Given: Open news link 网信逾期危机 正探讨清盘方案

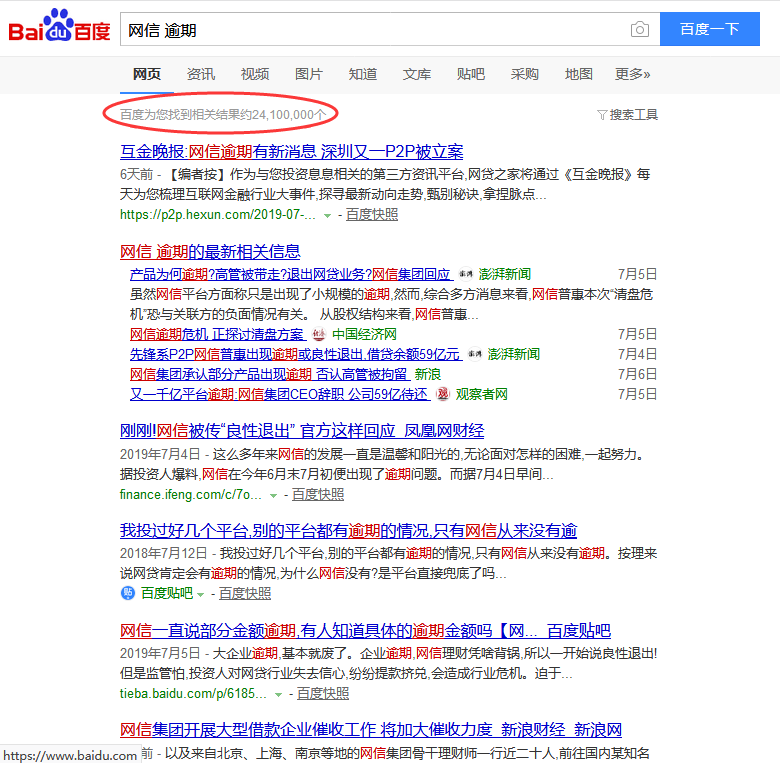Looking at the screenshot, I should pyautogui.click(x=218, y=334).
